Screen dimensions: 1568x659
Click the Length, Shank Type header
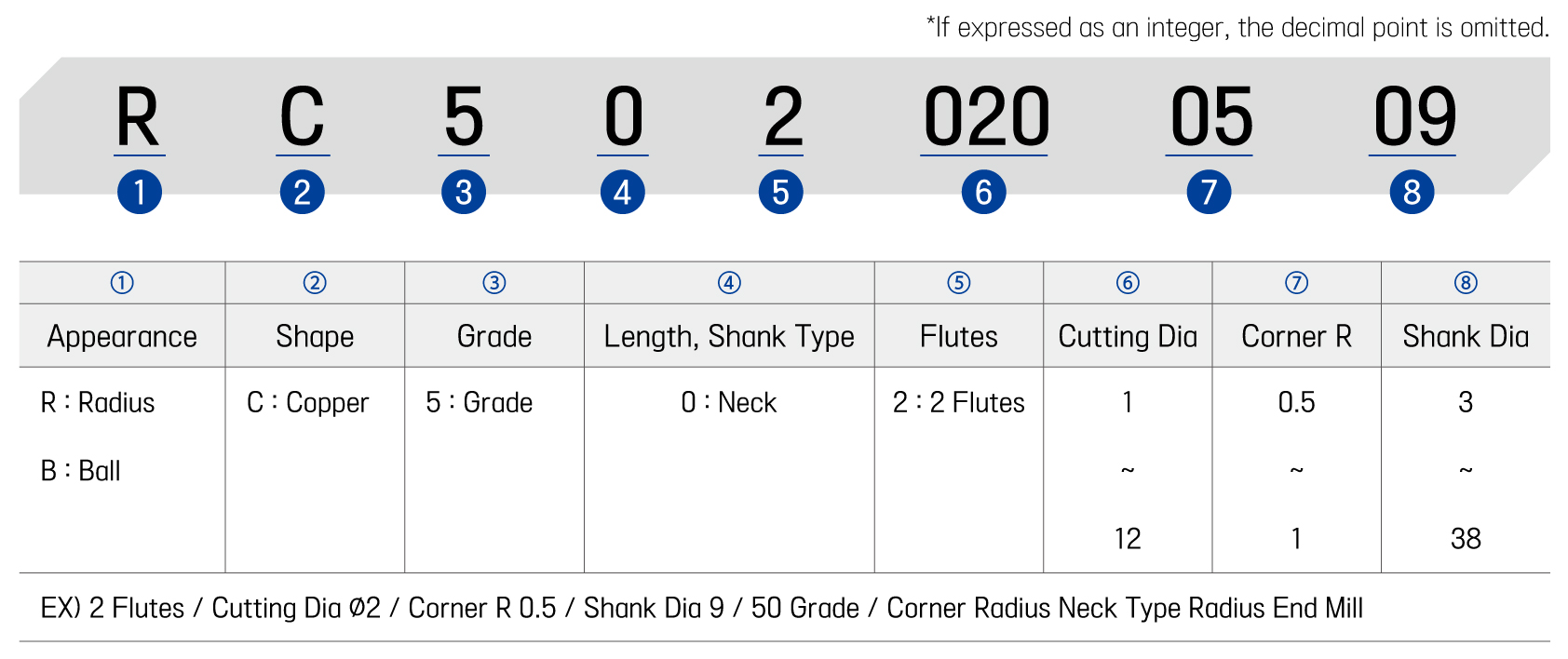tap(729, 336)
